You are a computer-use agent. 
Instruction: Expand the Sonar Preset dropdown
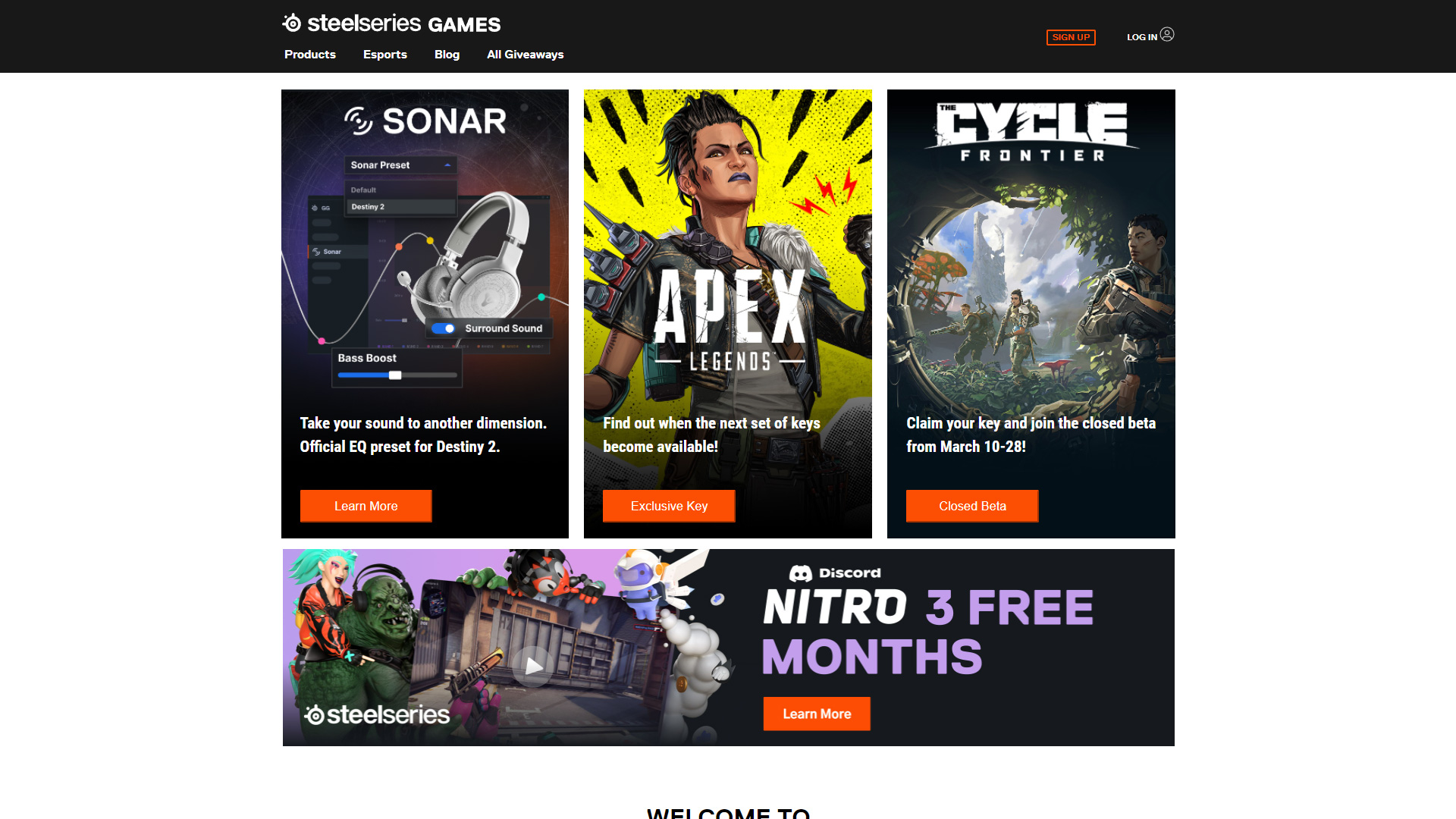(400, 165)
